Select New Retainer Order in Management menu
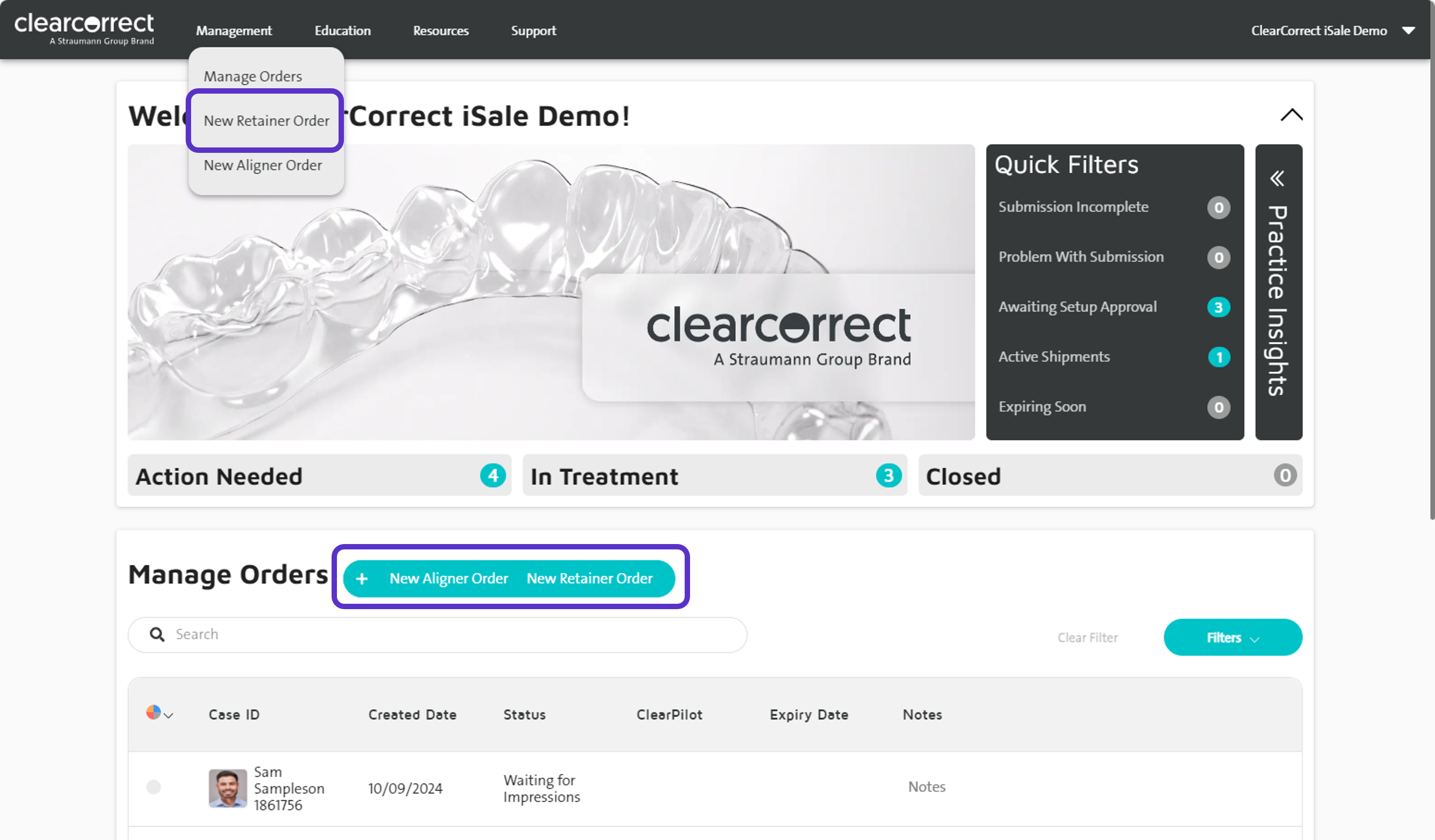Image resolution: width=1435 pixels, height=840 pixels. point(266,121)
